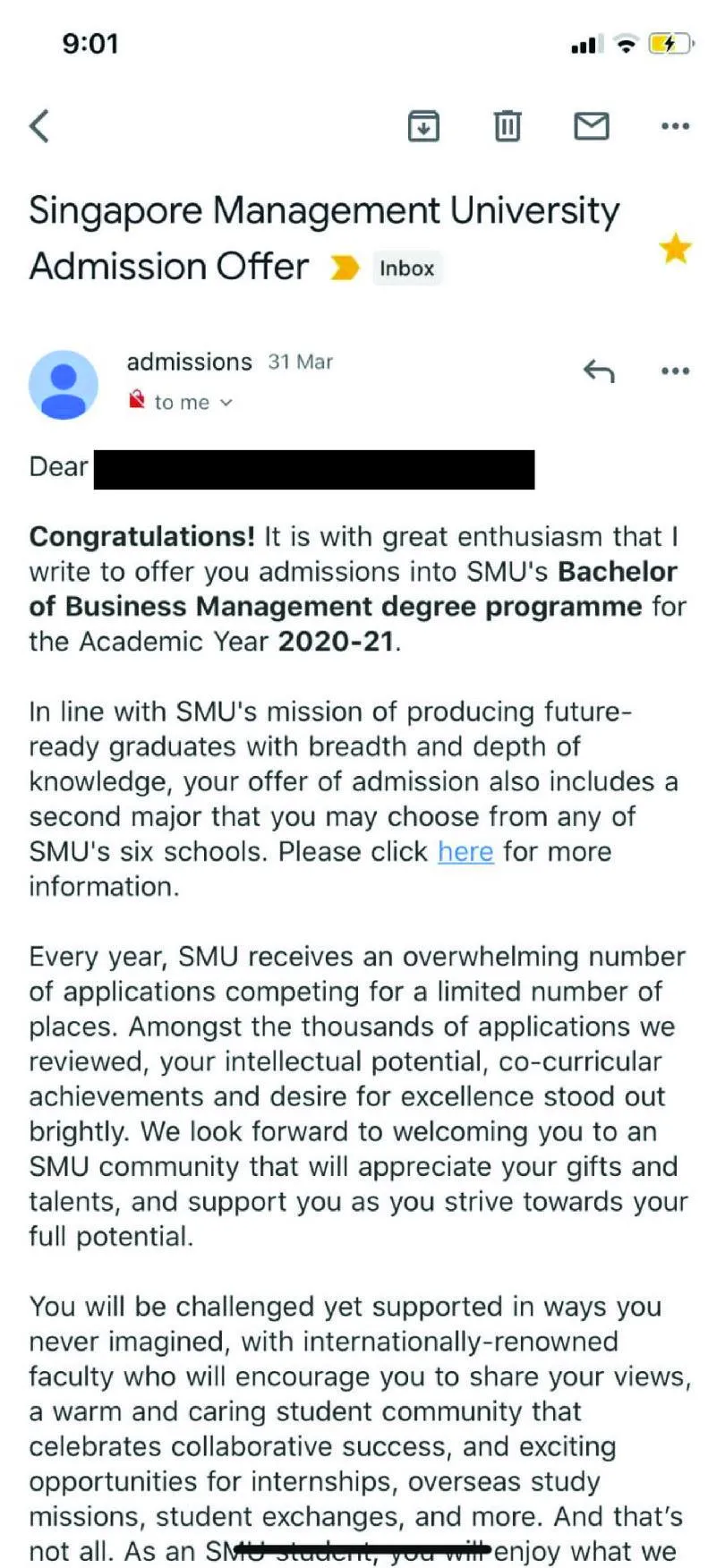Image resolution: width=725 pixels, height=1568 pixels.
Task: Open the message-level three-dot options menu
Action: pos(675,371)
